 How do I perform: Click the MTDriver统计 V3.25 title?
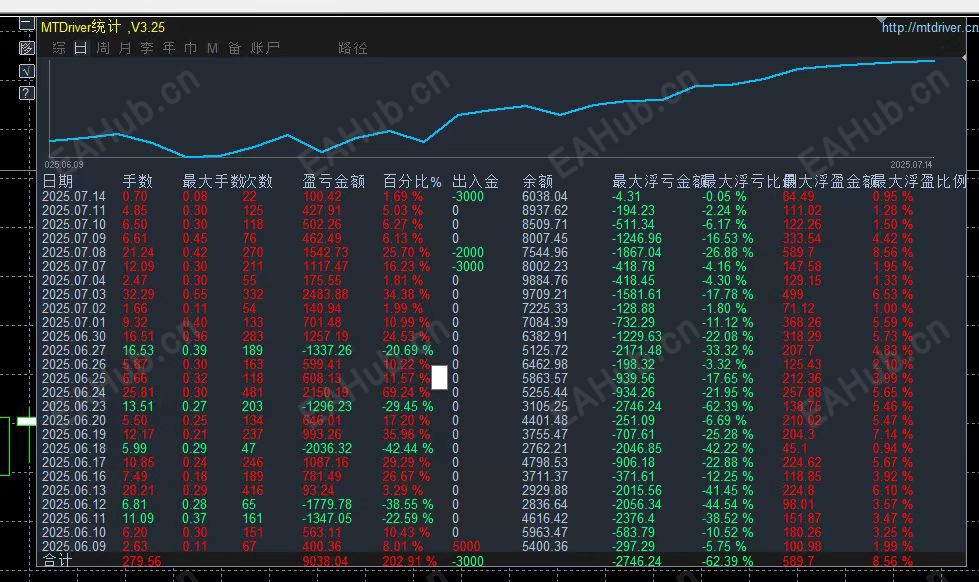(x=103, y=27)
